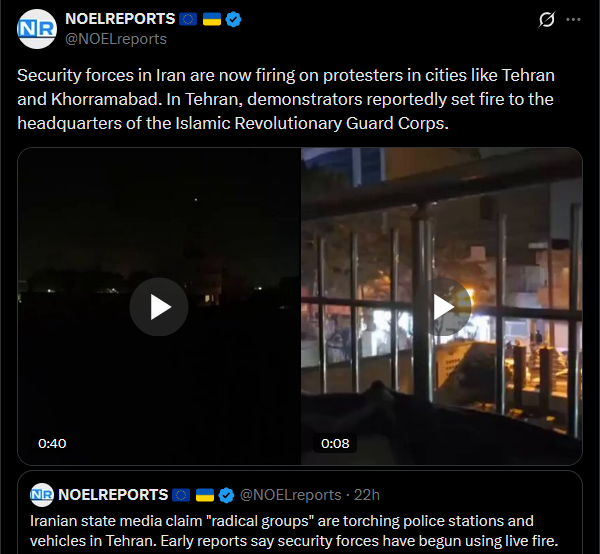Click the blue verified badge in header
This screenshot has height=554, width=600.
pos(233,19)
